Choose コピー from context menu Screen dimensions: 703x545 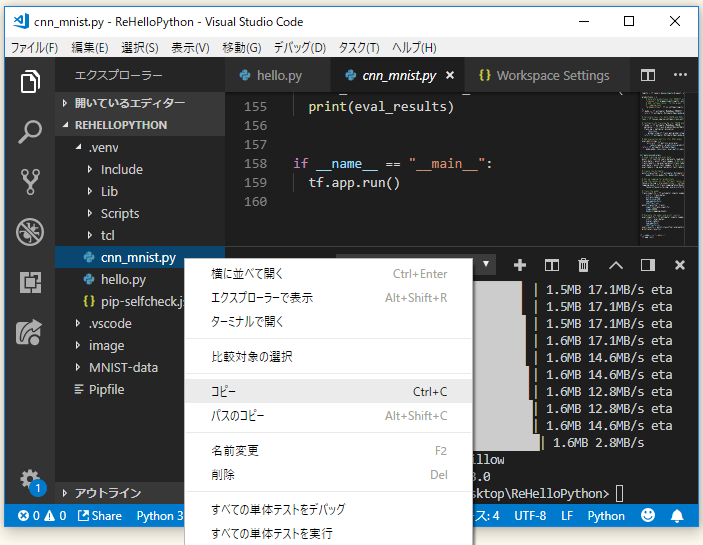point(329,392)
